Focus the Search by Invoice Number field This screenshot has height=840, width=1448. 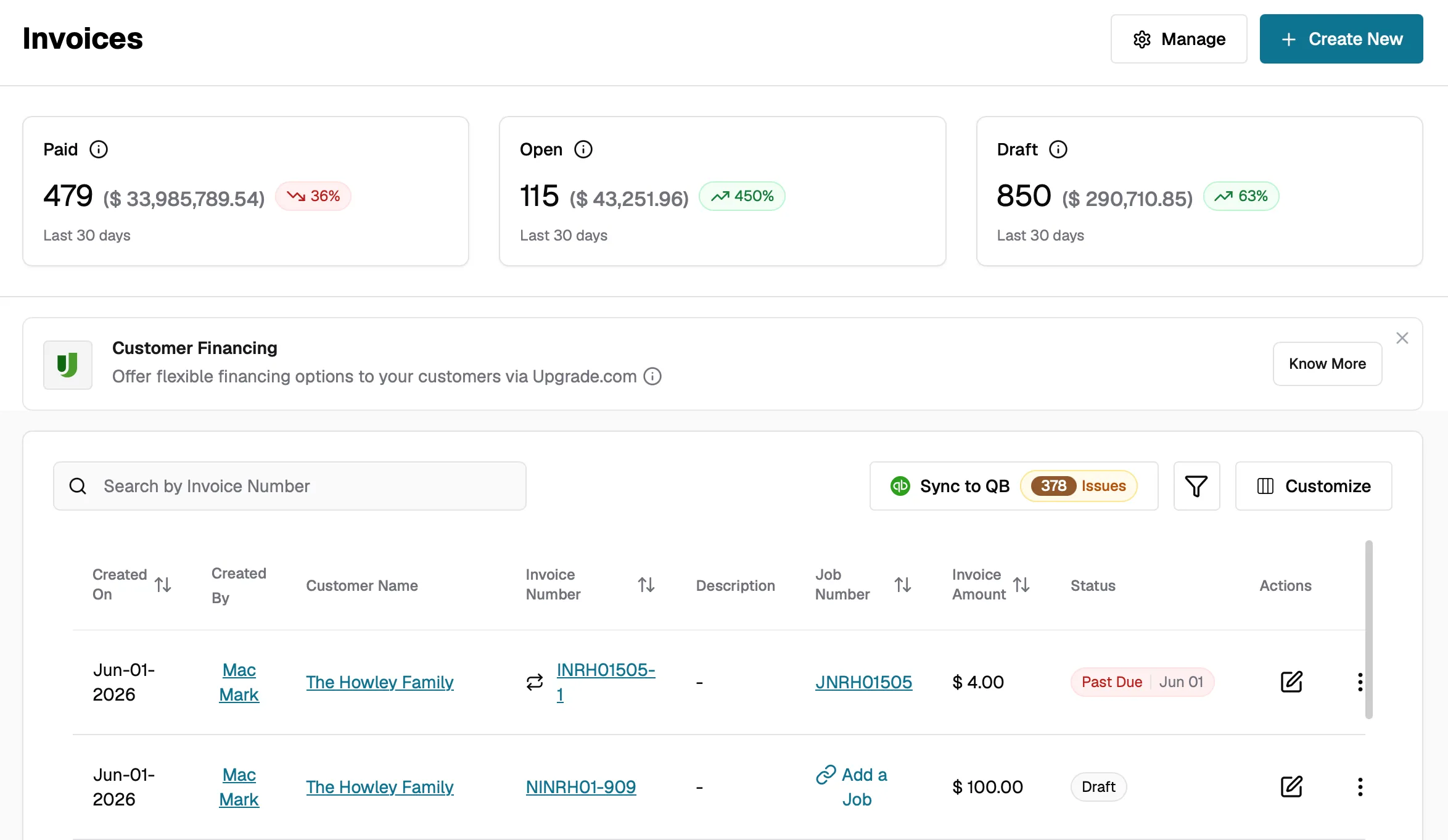click(290, 486)
